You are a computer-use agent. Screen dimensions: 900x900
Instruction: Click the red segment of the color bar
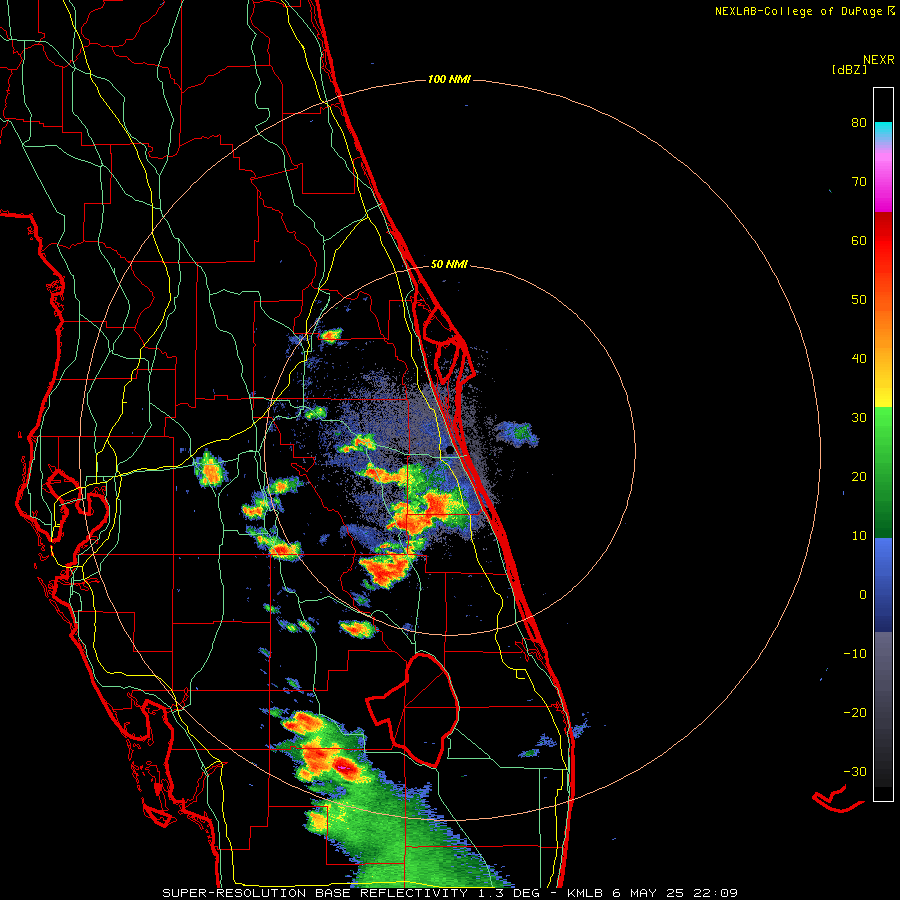pyautogui.click(x=883, y=241)
